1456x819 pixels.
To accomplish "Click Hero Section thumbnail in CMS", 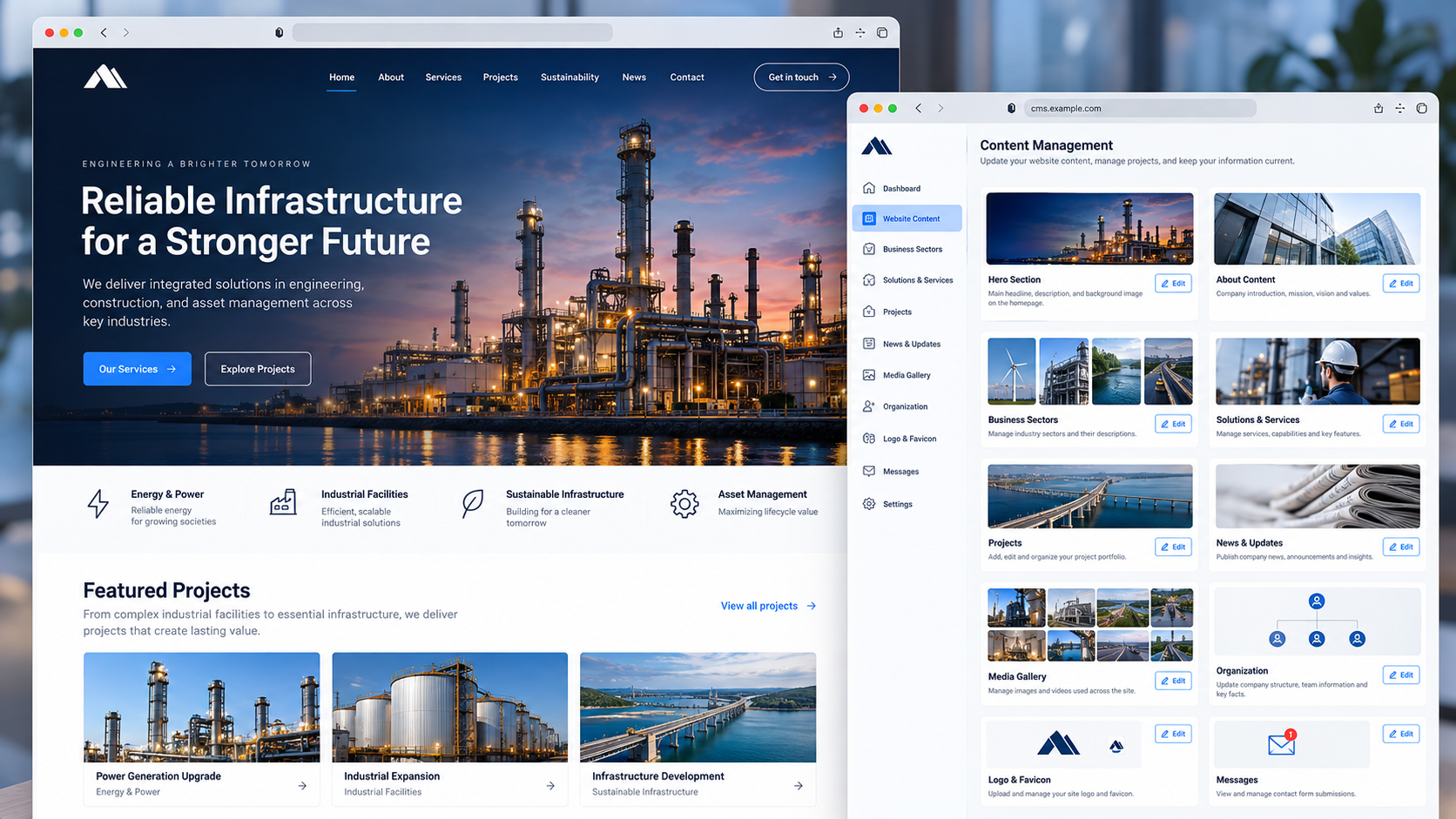I will 1089,229.
